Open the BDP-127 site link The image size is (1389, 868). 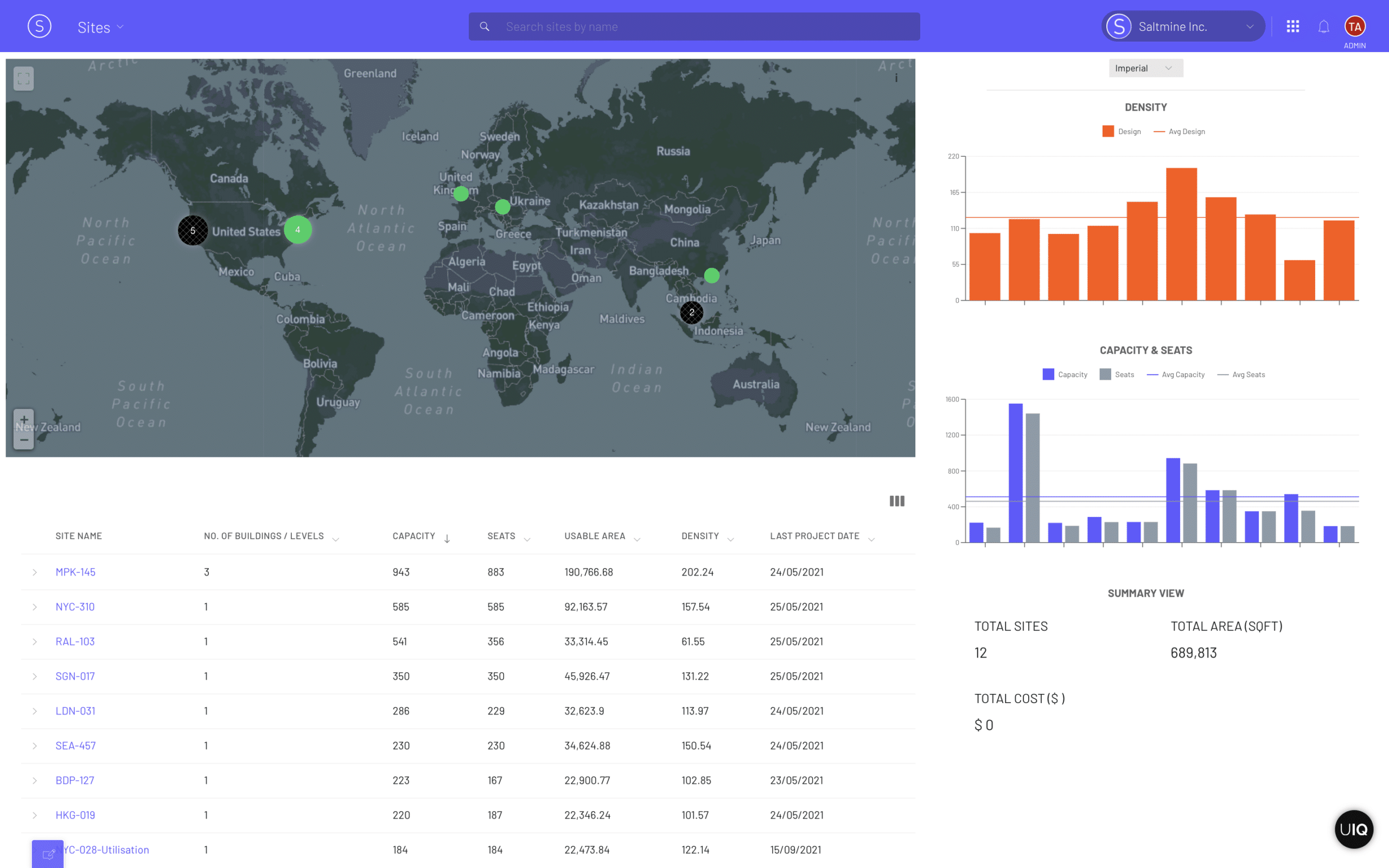click(x=75, y=780)
